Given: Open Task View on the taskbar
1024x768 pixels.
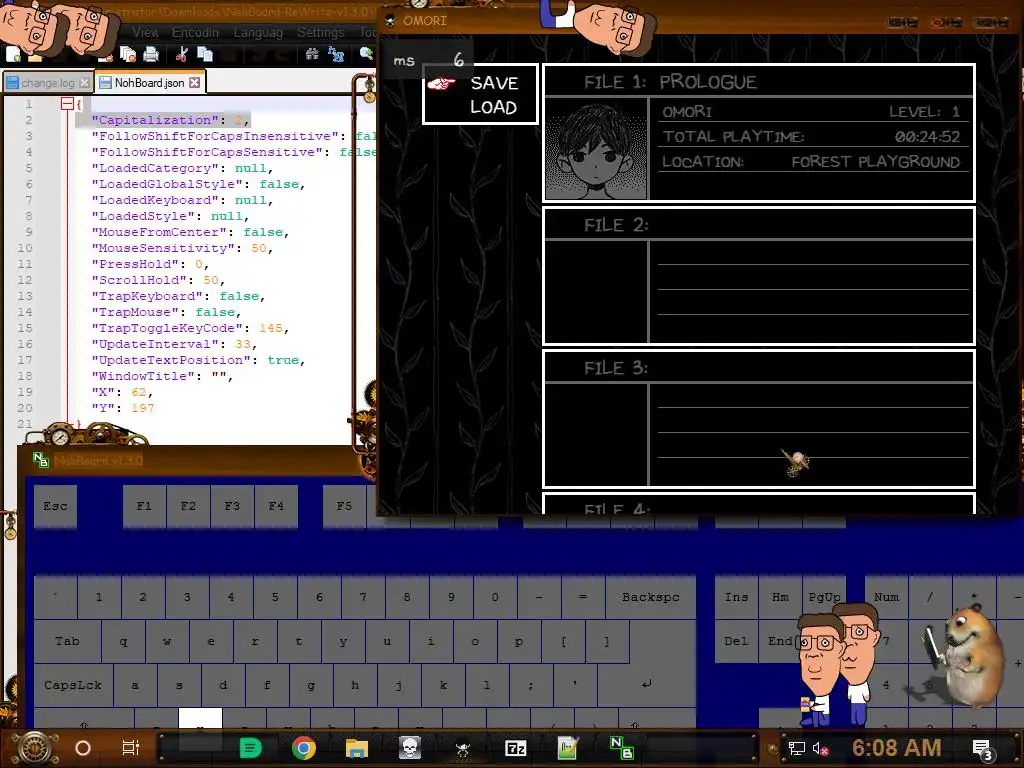Looking at the screenshot, I should click(131, 748).
